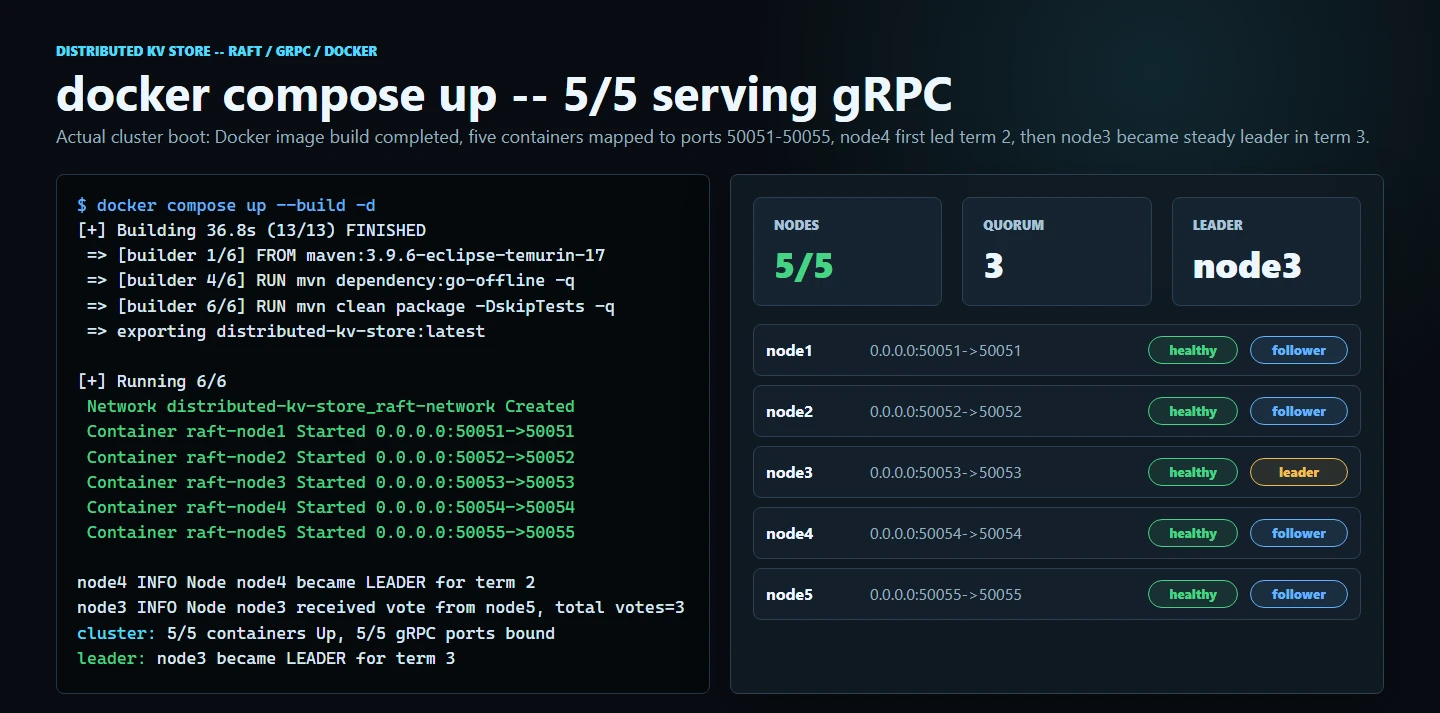Click port mapping 0.0.0.0:50051->50051 in node1 row
1440x713 pixels.
946,351
